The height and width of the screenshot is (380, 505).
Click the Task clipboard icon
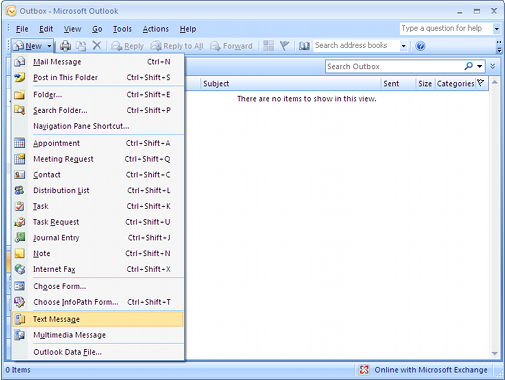pos(20,206)
